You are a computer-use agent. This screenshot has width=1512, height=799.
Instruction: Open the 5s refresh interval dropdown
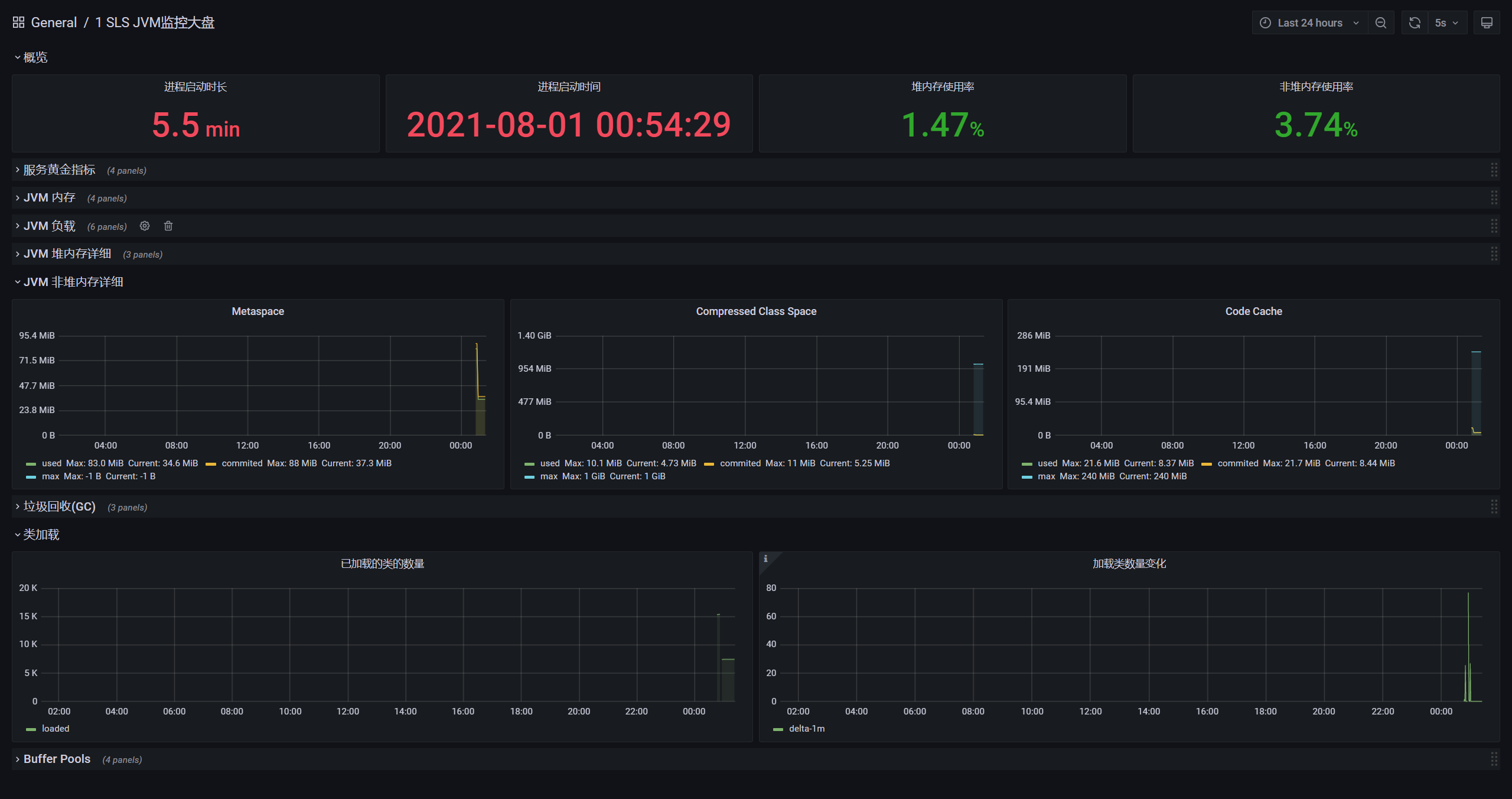coord(1446,22)
